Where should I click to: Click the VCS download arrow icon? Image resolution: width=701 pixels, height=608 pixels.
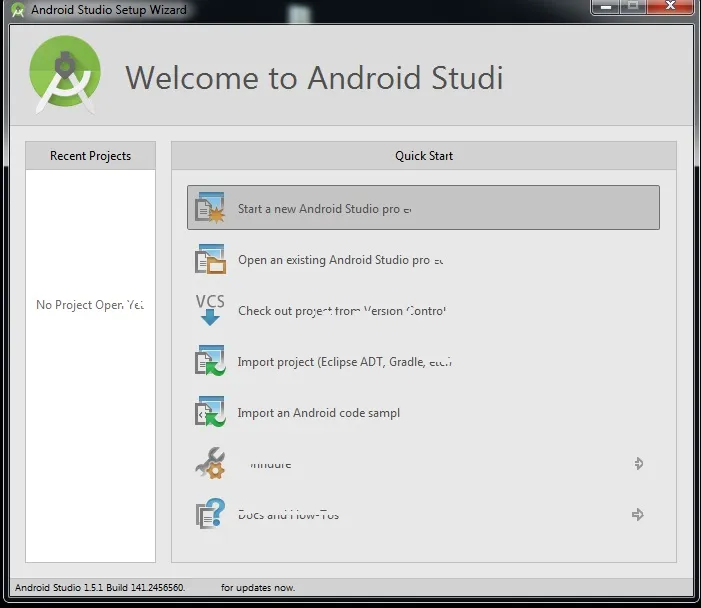210,309
